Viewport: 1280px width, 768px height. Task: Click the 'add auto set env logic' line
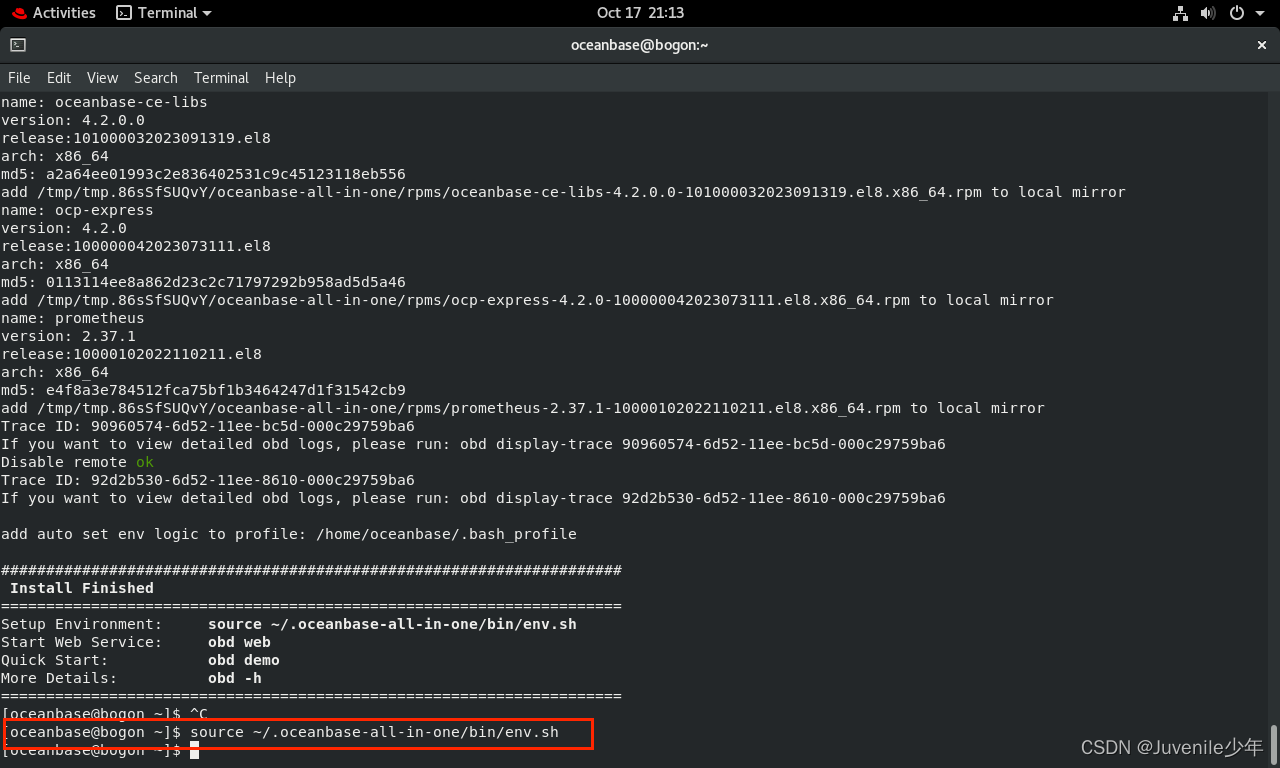point(288,534)
